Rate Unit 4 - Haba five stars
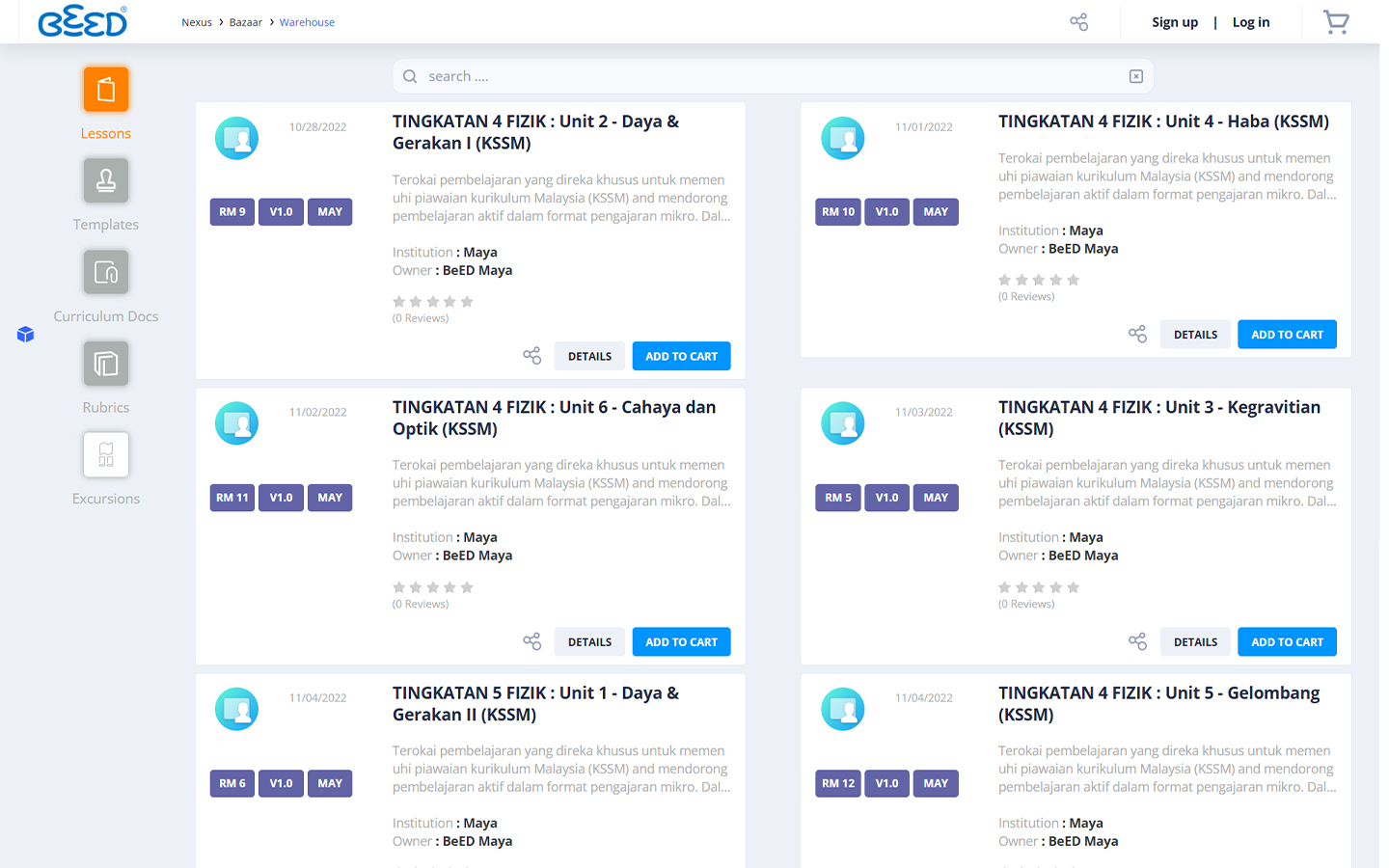This screenshot has width=1389, height=868. (x=1074, y=280)
